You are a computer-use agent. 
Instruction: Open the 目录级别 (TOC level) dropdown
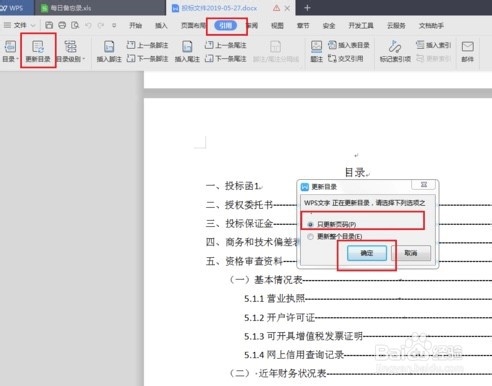pos(70,51)
